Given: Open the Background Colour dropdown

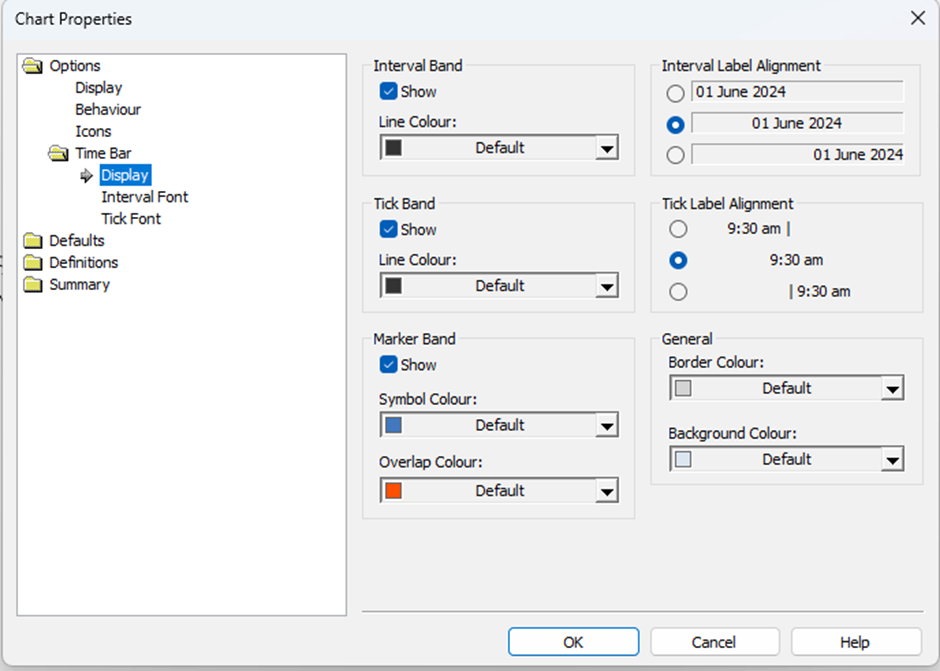Looking at the screenshot, I should tap(894, 458).
